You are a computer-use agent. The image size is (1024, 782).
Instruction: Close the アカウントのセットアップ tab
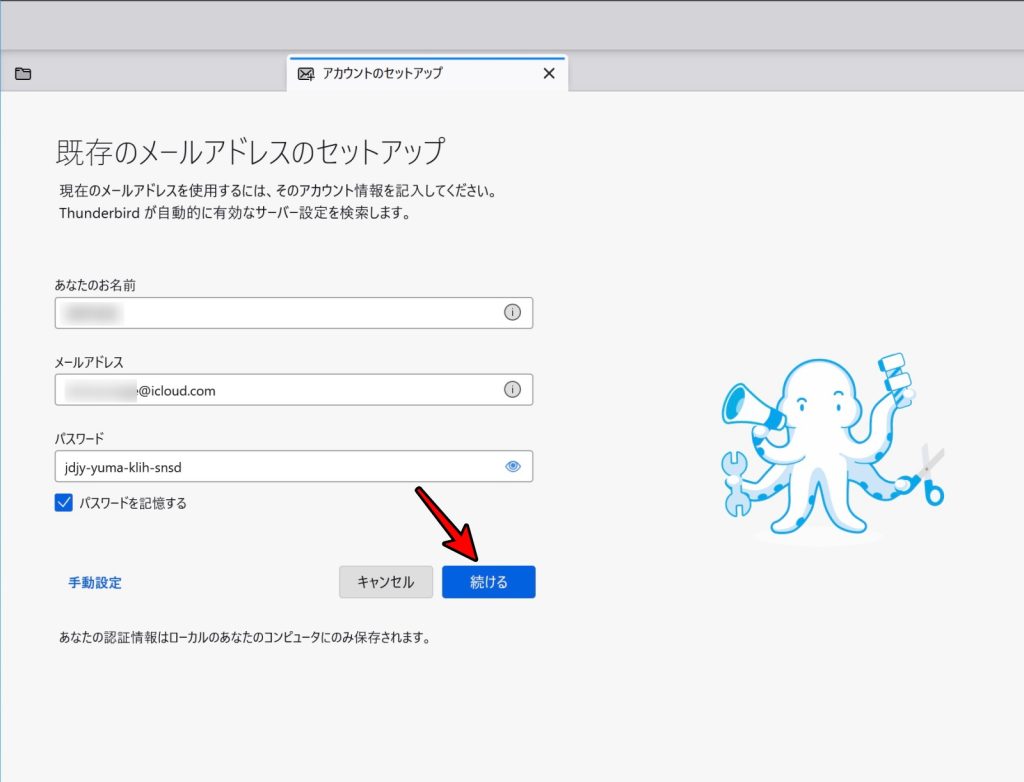click(x=549, y=73)
